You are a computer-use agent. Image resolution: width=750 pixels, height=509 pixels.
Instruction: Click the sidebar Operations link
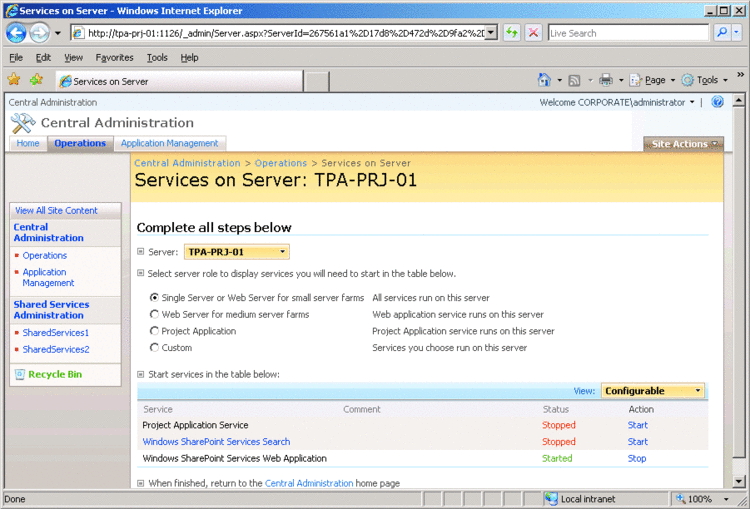pyautogui.click(x=44, y=255)
